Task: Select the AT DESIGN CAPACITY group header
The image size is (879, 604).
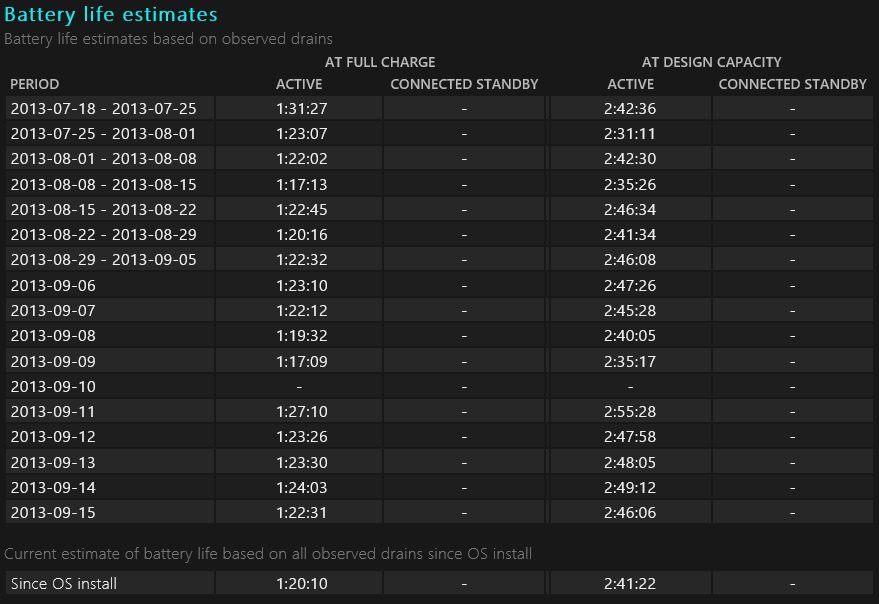Action: tap(711, 62)
